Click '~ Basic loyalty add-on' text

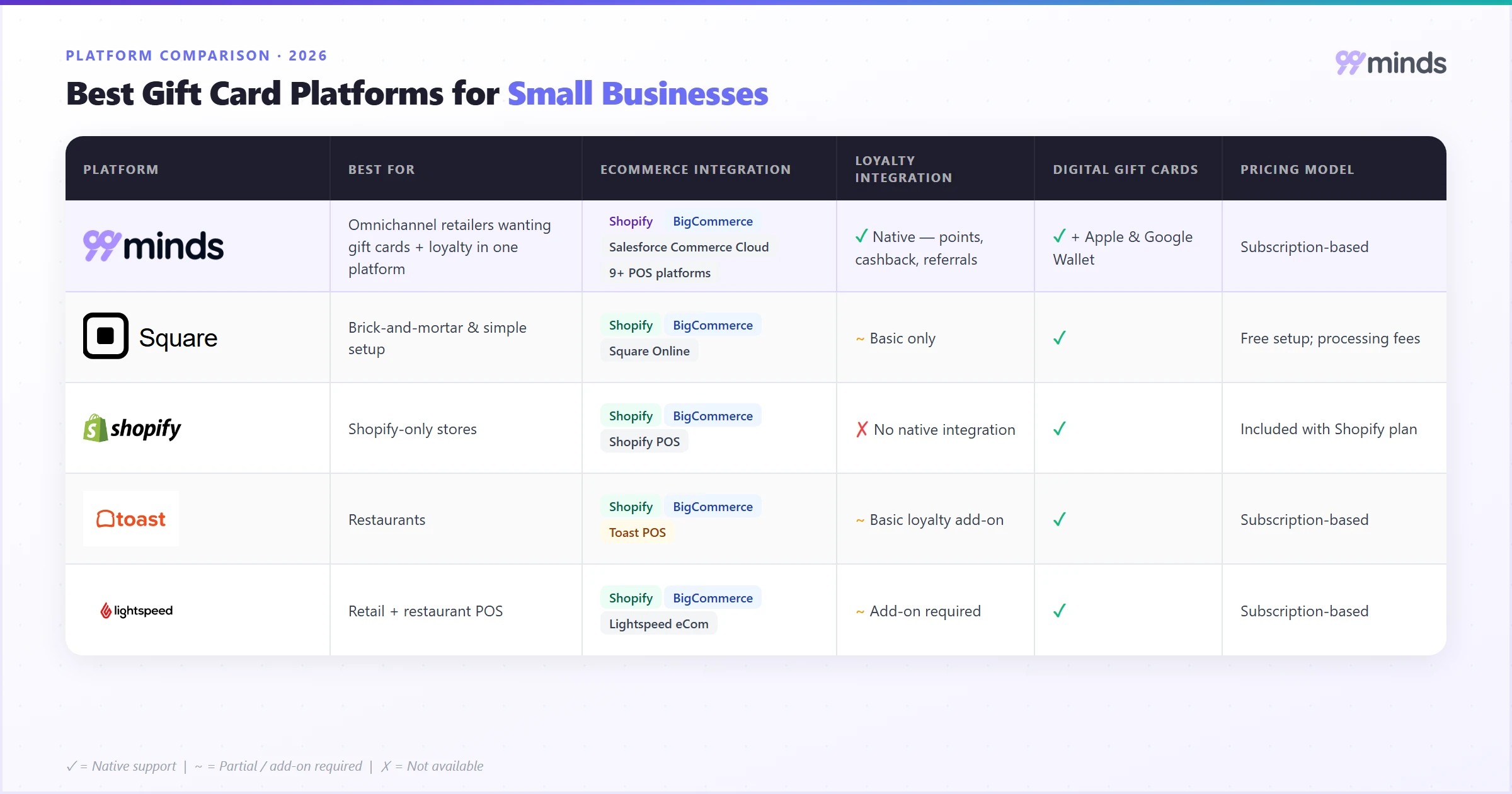929,520
